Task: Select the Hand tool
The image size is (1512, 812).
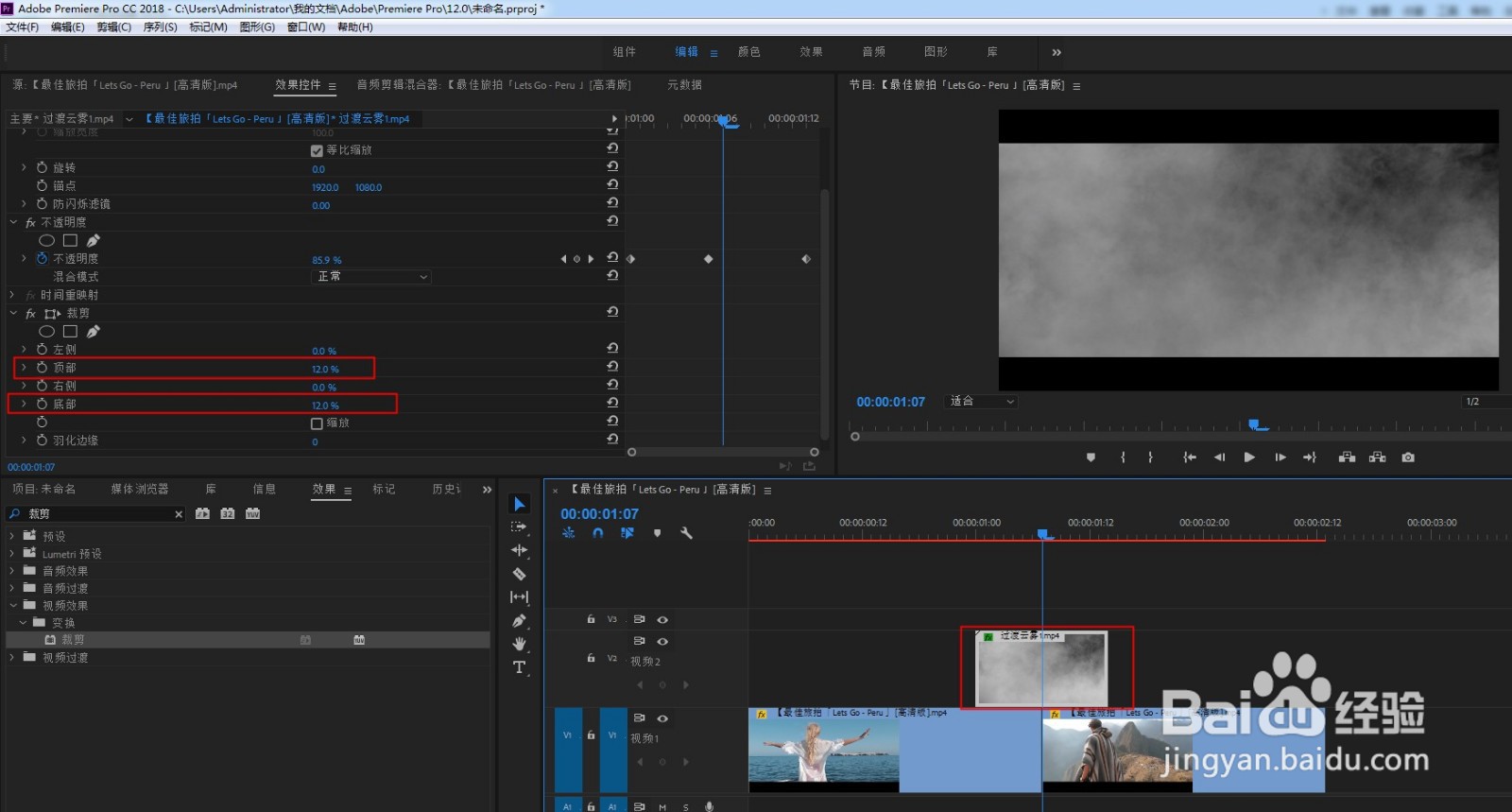Action: point(519,644)
